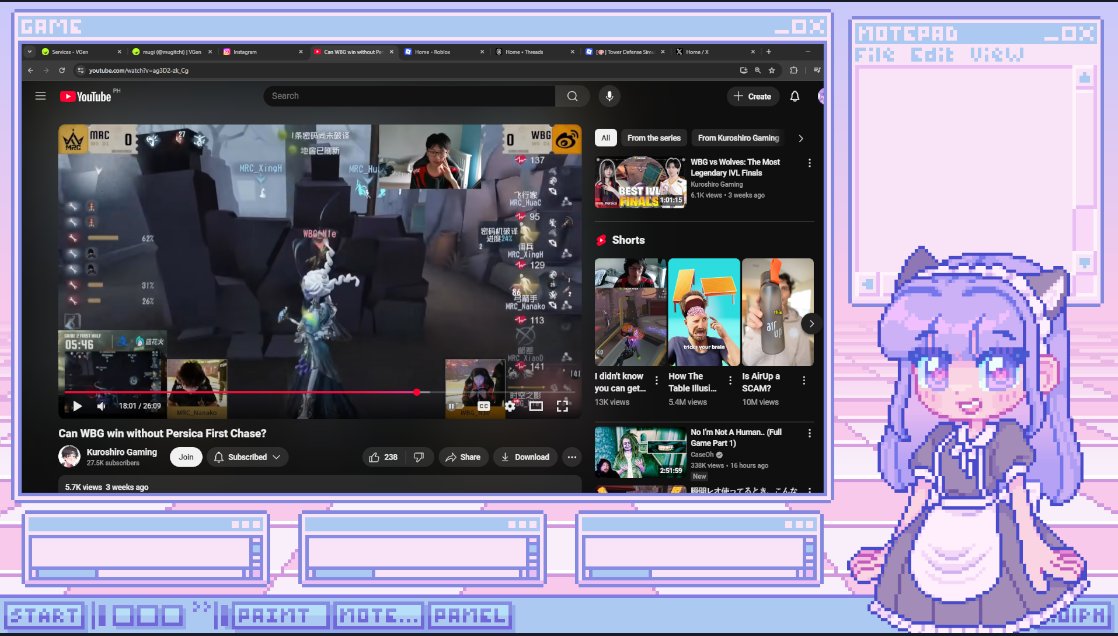The height and width of the screenshot is (636, 1118).
Task: Open the 'How The Table Illusi...' short
Action: pos(704,312)
